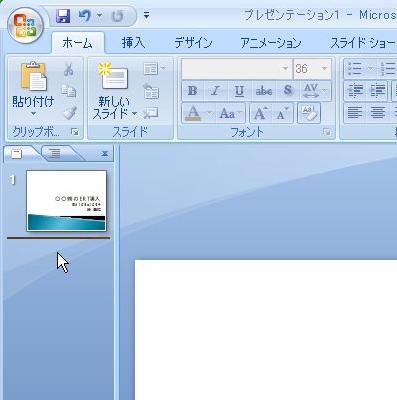
Task: Decrease font size with small A
Action: click(283, 114)
